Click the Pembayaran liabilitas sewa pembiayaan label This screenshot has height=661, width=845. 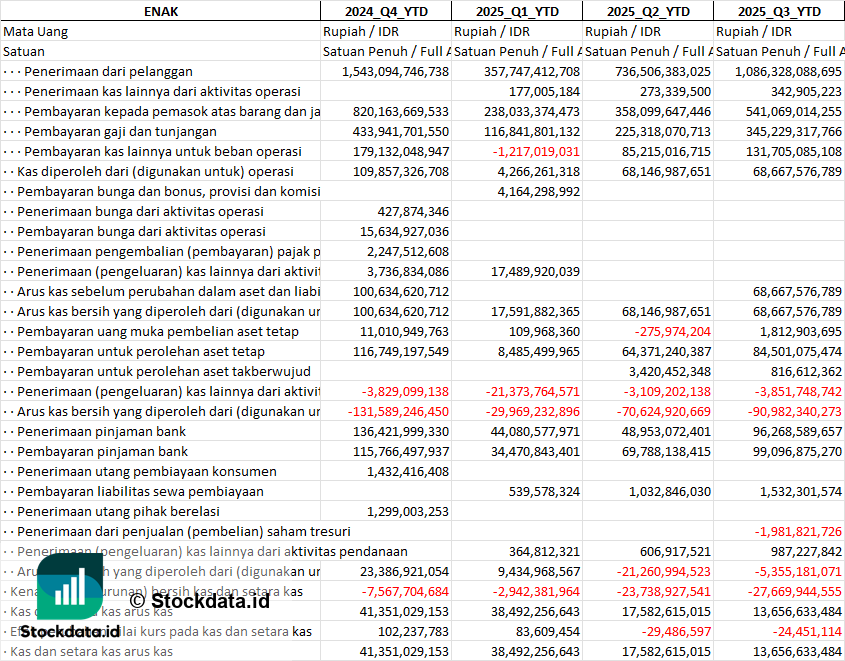click(x=140, y=491)
